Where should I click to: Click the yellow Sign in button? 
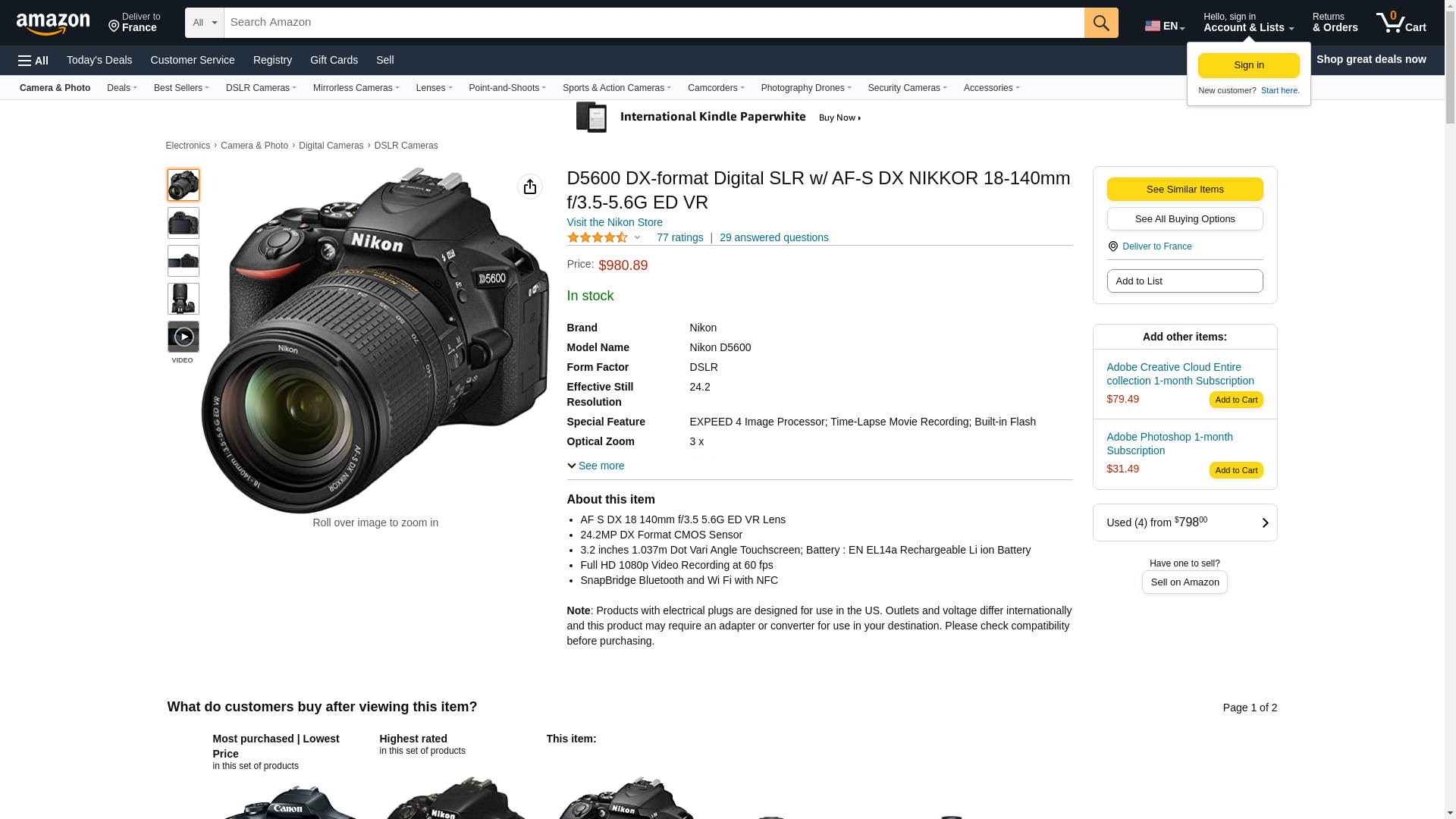(1248, 65)
